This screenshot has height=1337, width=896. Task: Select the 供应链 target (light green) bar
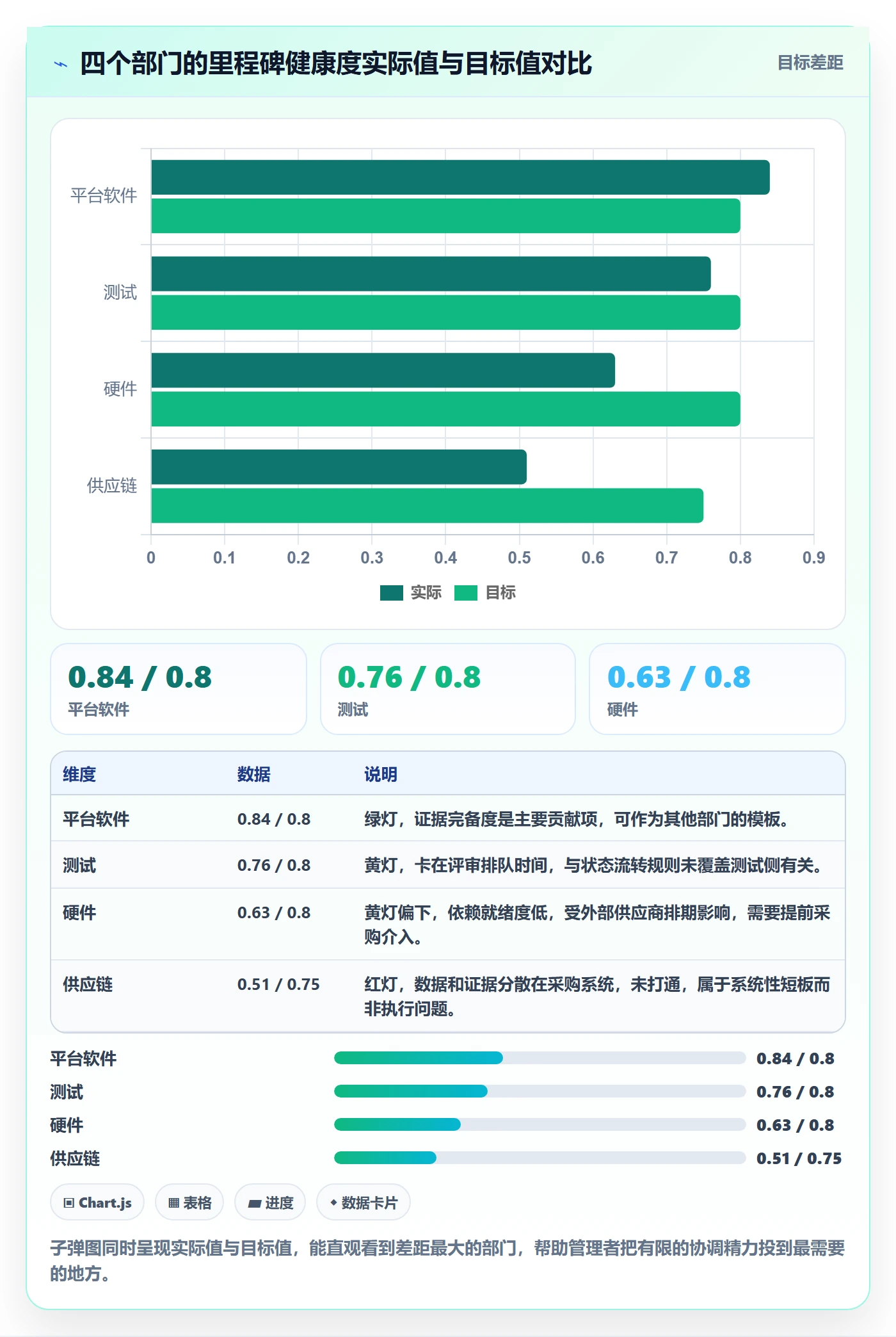[427, 506]
